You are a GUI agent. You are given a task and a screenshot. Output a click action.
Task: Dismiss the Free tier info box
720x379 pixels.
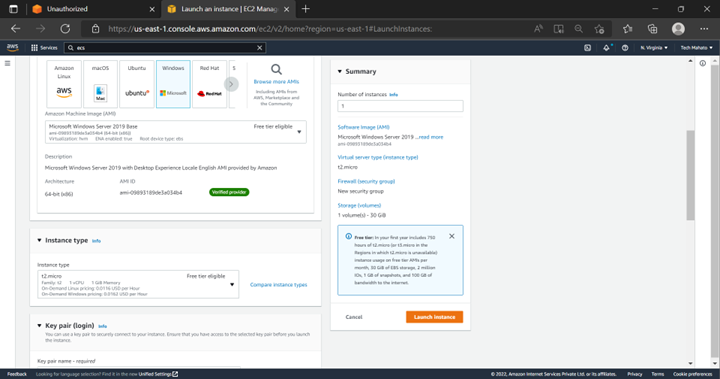[452, 236]
